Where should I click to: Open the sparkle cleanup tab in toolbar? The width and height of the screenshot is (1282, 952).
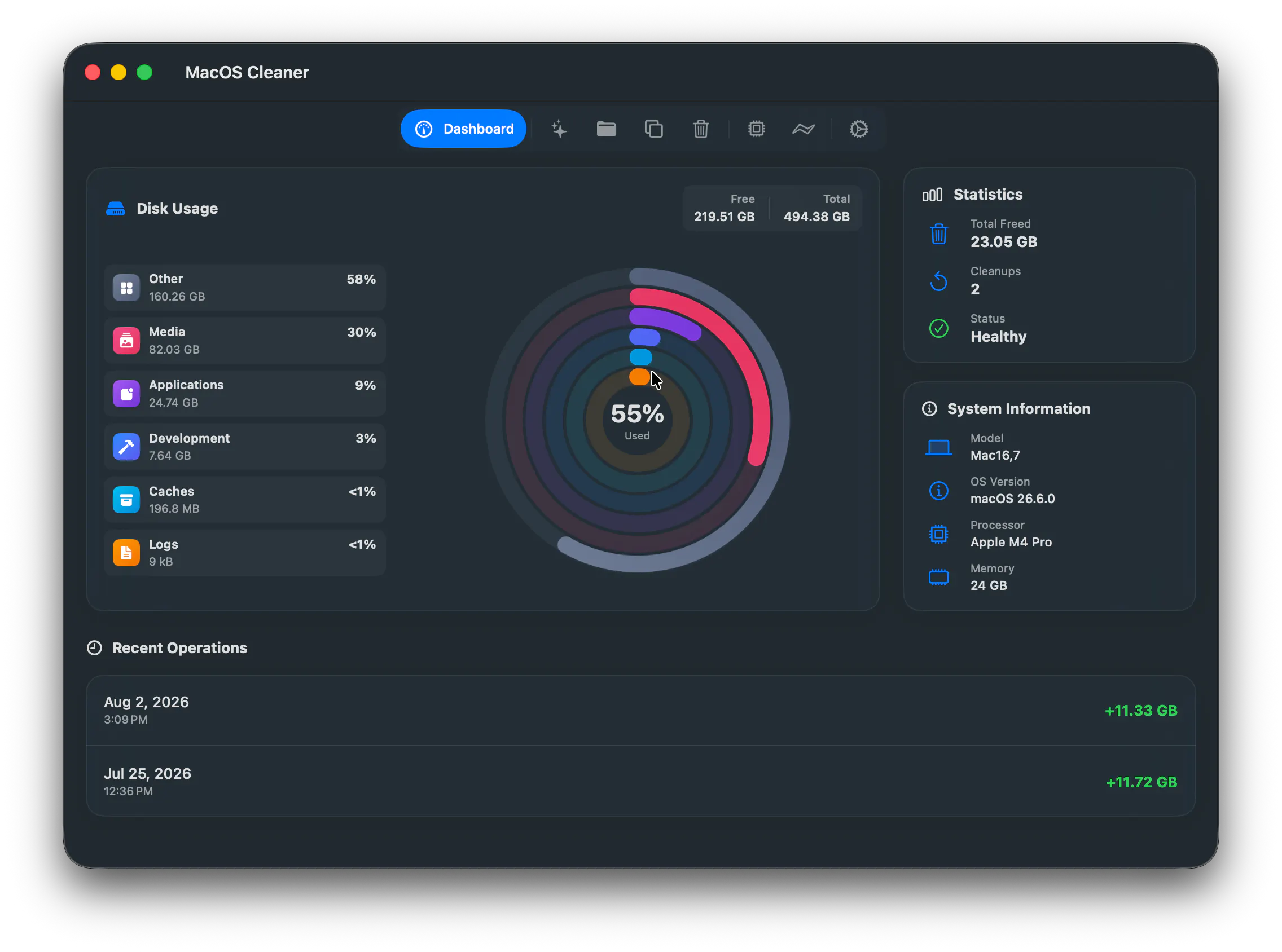click(x=559, y=129)
